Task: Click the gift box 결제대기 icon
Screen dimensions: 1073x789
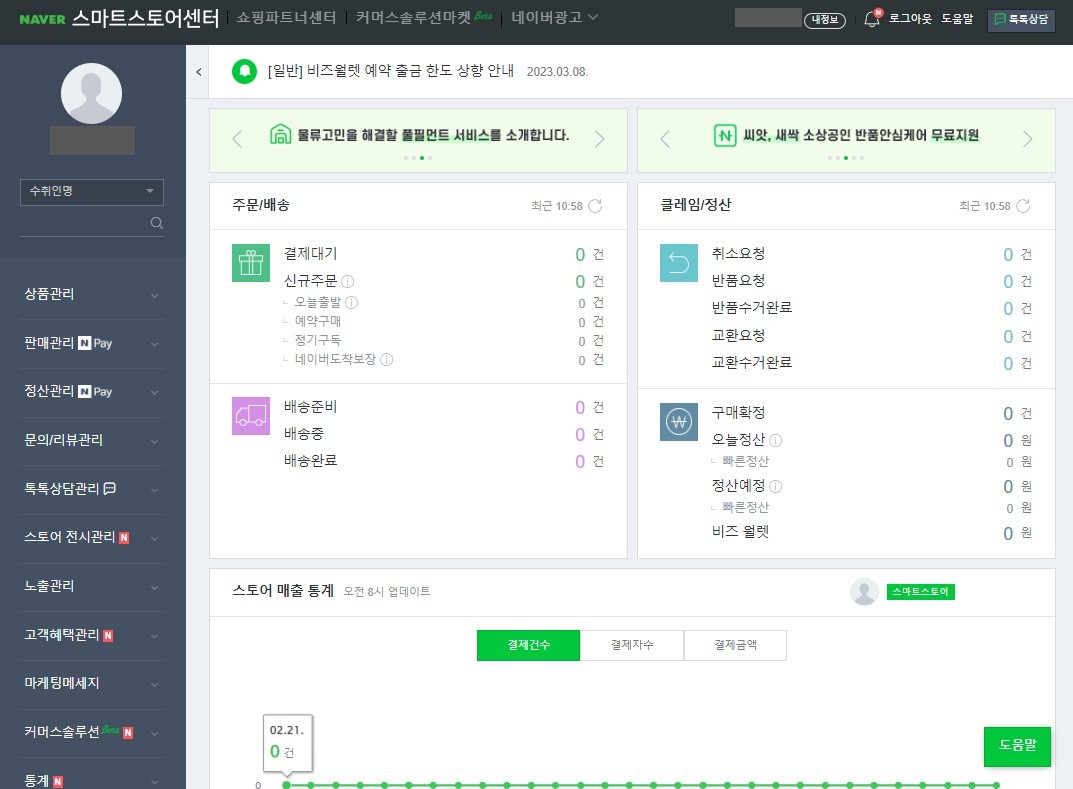Action: click(x=250, y=263)
